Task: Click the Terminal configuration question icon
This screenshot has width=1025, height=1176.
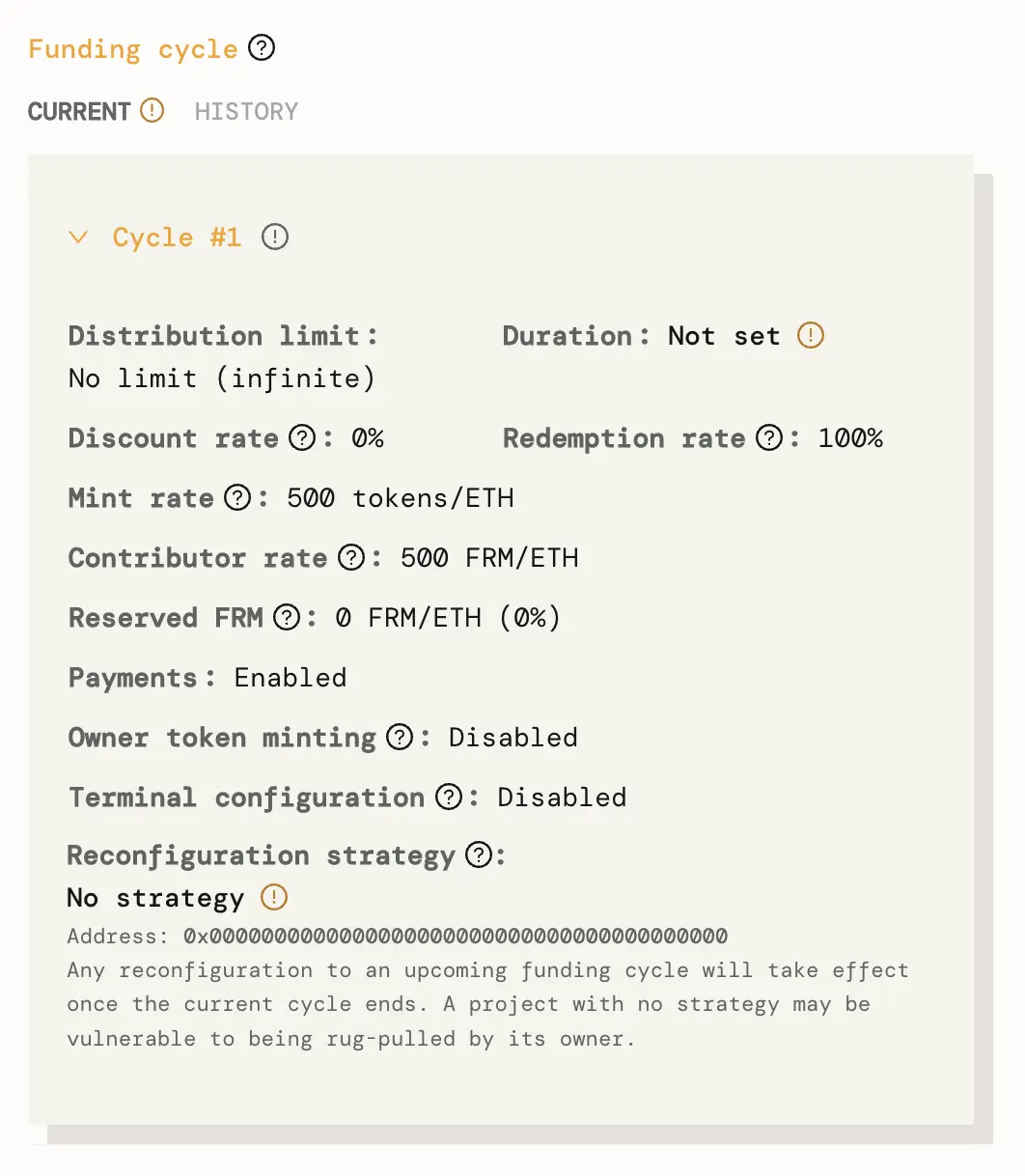Action: 448,797
